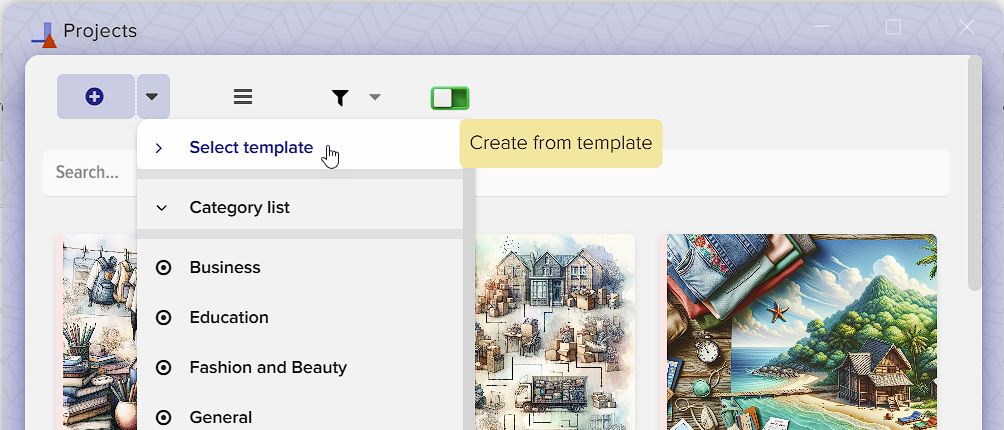Expand the filter dropdown arrow
Viewport: 1004px width, 430px height.
click(375, 97)
